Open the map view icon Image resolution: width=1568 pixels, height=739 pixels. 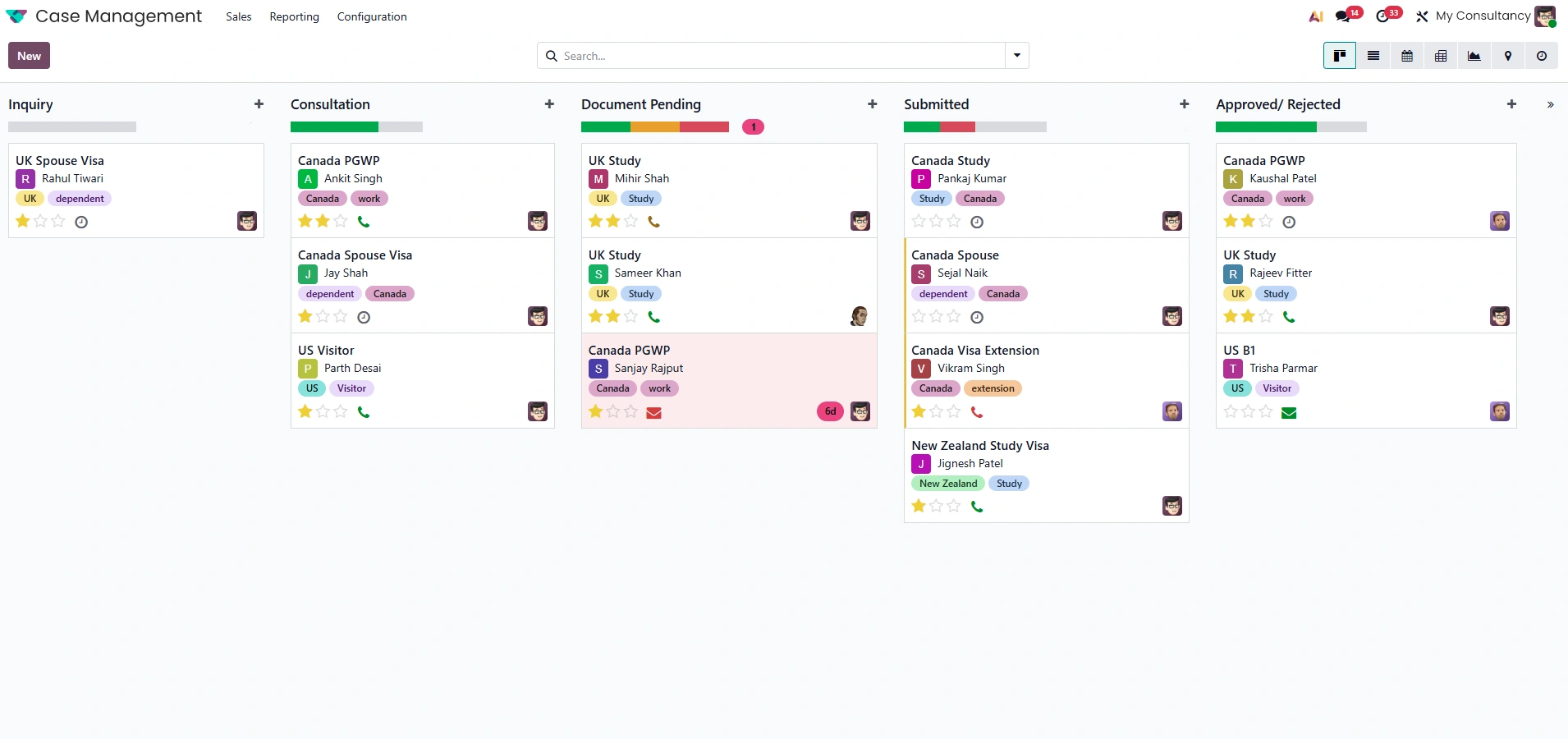tap(1508, 55)
